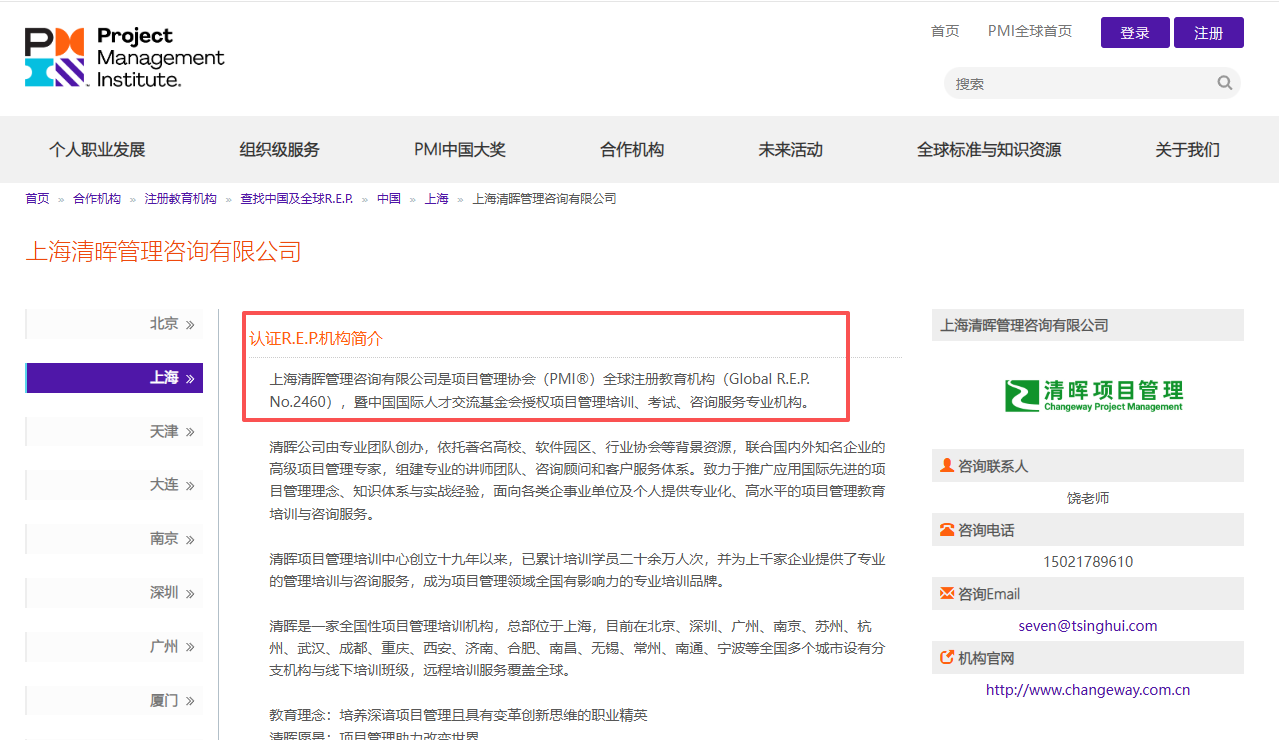Click the chevron next to 天津
Image resolution: width=1279 pixels, height=740 pixels.
[x=190, y=432]
